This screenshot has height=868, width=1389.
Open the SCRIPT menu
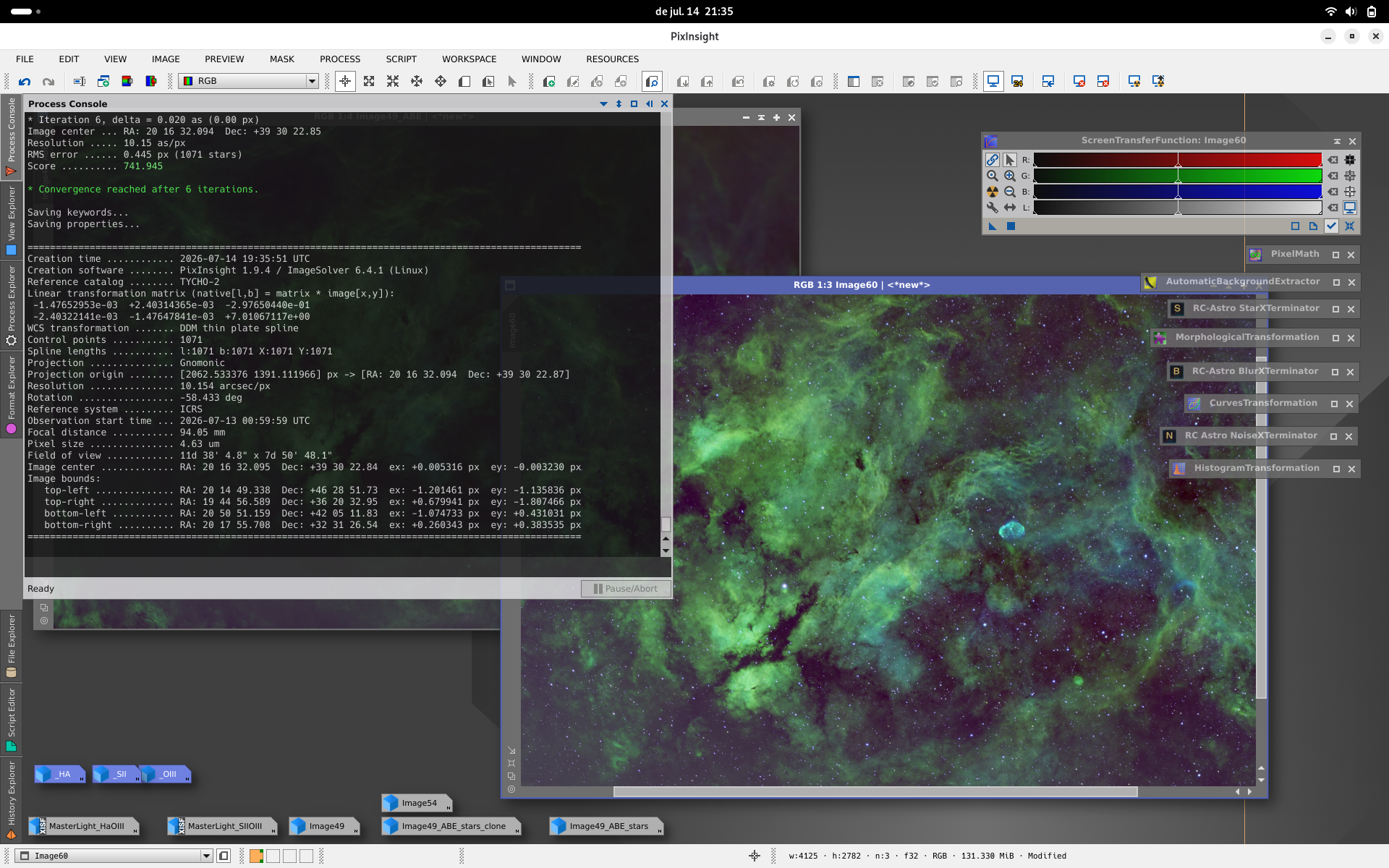[401, 59]
